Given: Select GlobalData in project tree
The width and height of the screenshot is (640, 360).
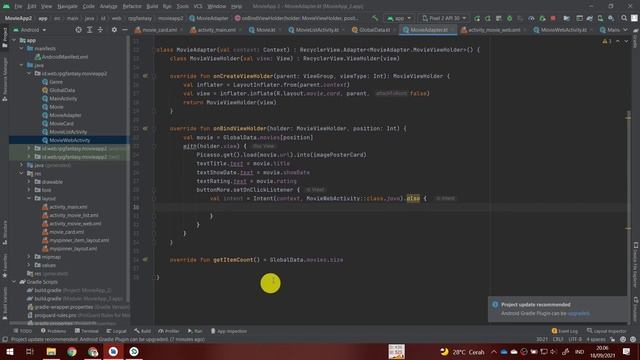Looking at the screenshot, I should tap(62, 90).
